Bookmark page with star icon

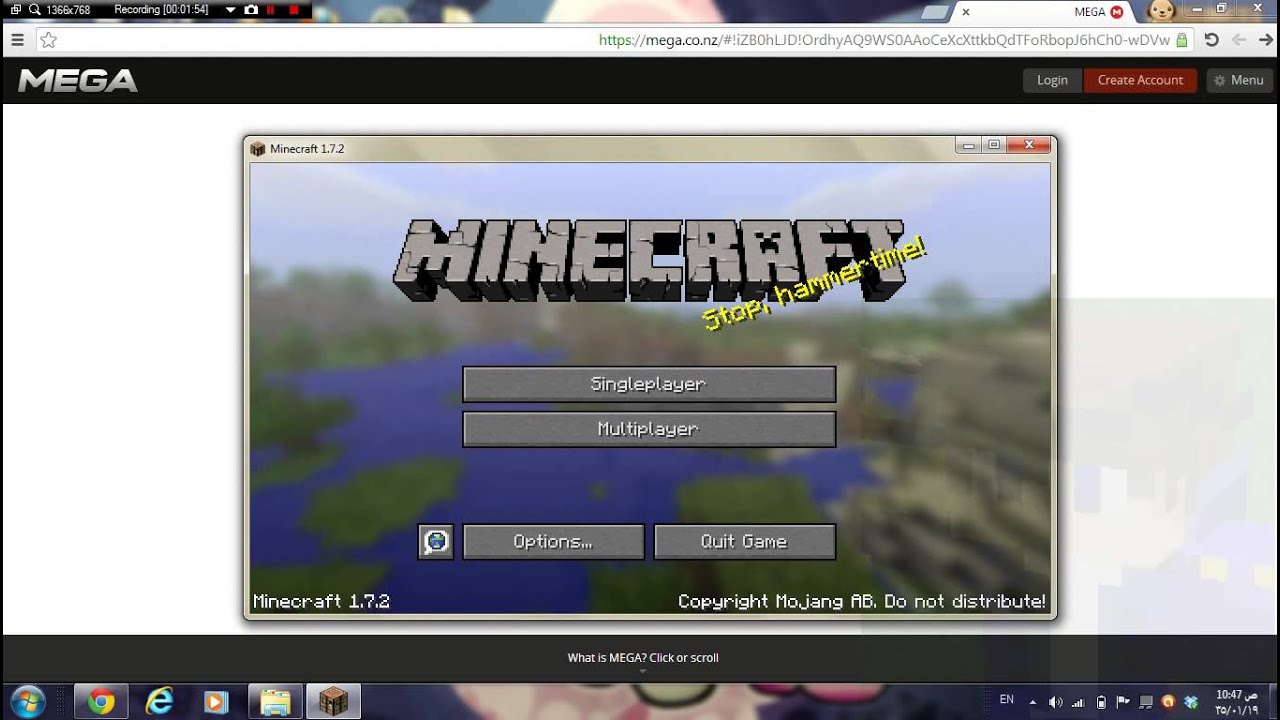(x=48, y=40)
